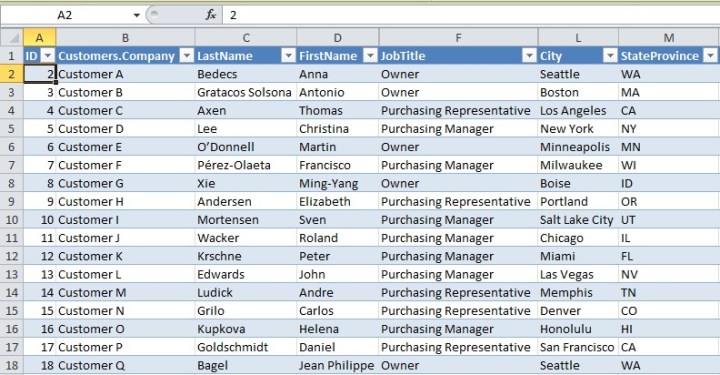Viewport: 720px width, 375px height.
Task: Click City cell San Francisco
Action: 578,347
